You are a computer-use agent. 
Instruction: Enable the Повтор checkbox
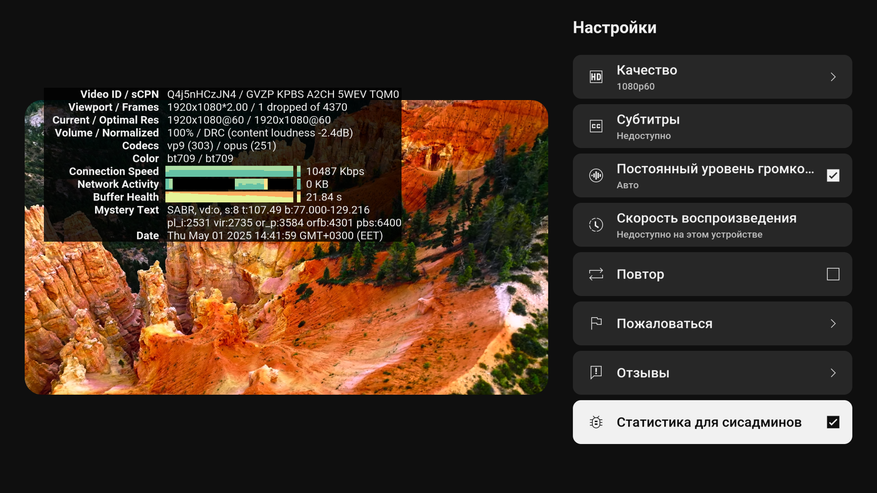tap(833, 274)
